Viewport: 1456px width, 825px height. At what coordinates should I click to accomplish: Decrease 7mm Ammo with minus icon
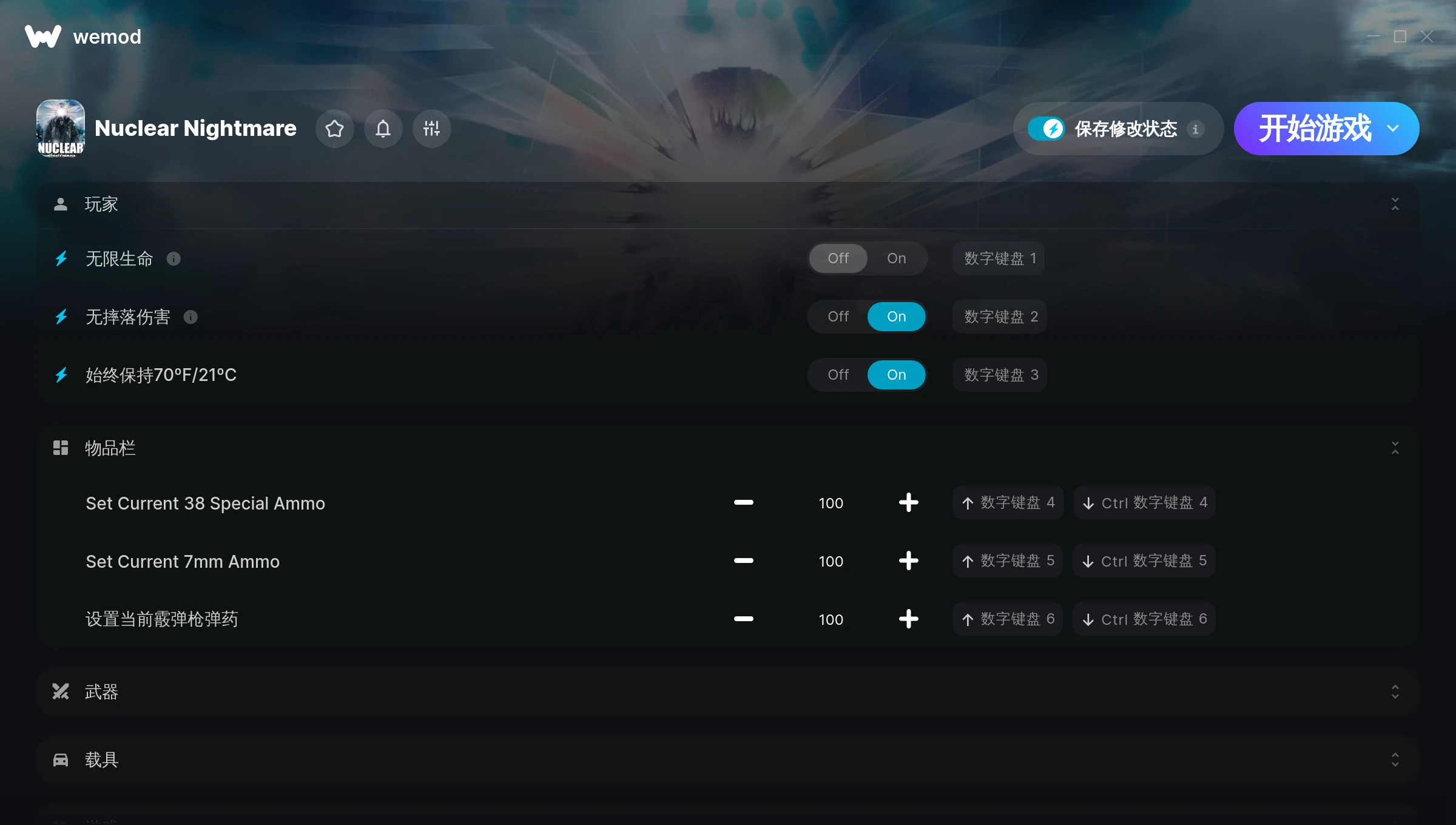(x=743, y=561)
